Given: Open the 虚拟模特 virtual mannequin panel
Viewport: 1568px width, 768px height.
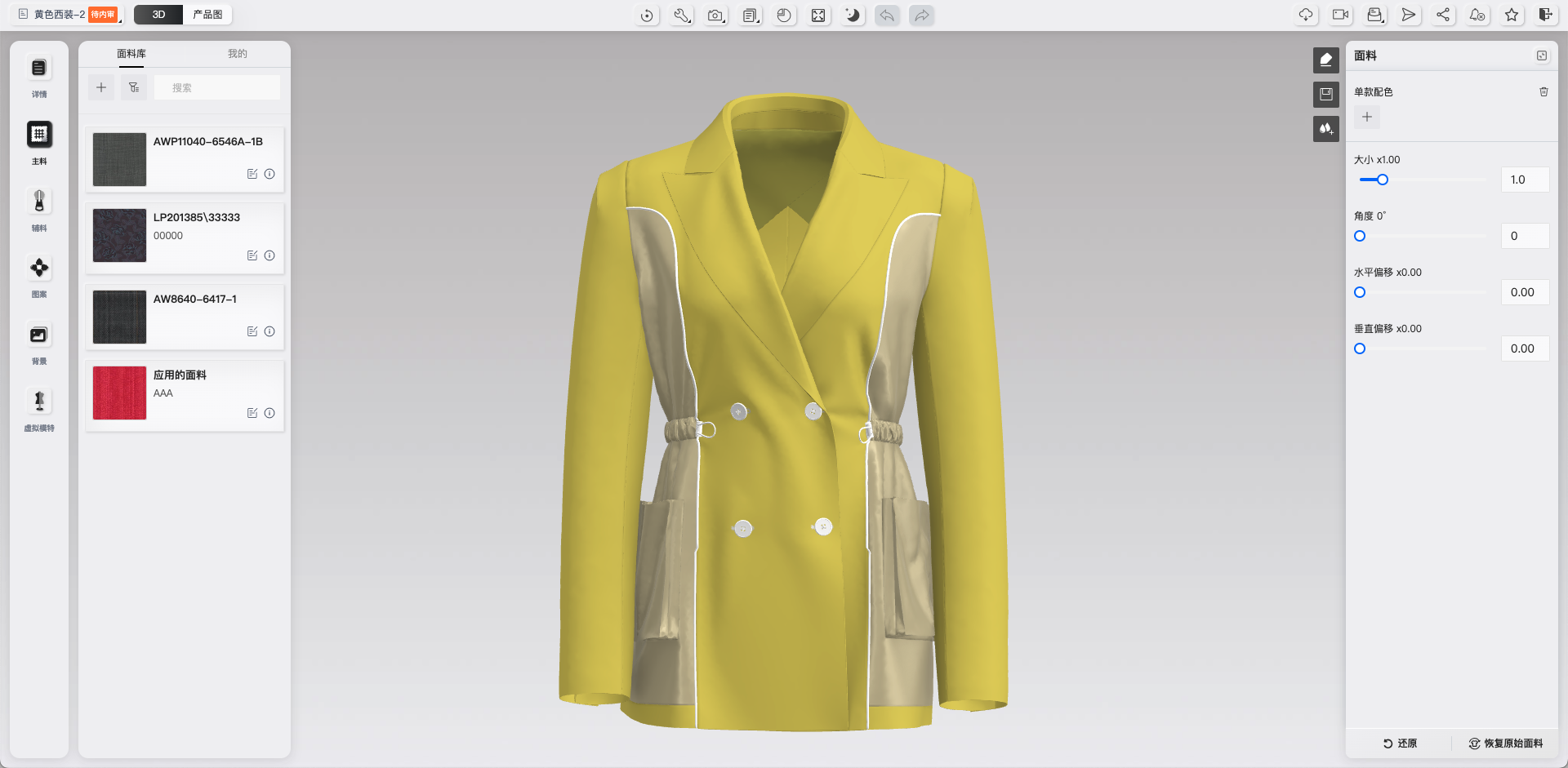Looking at the screenshot, I should pos(38,402).
